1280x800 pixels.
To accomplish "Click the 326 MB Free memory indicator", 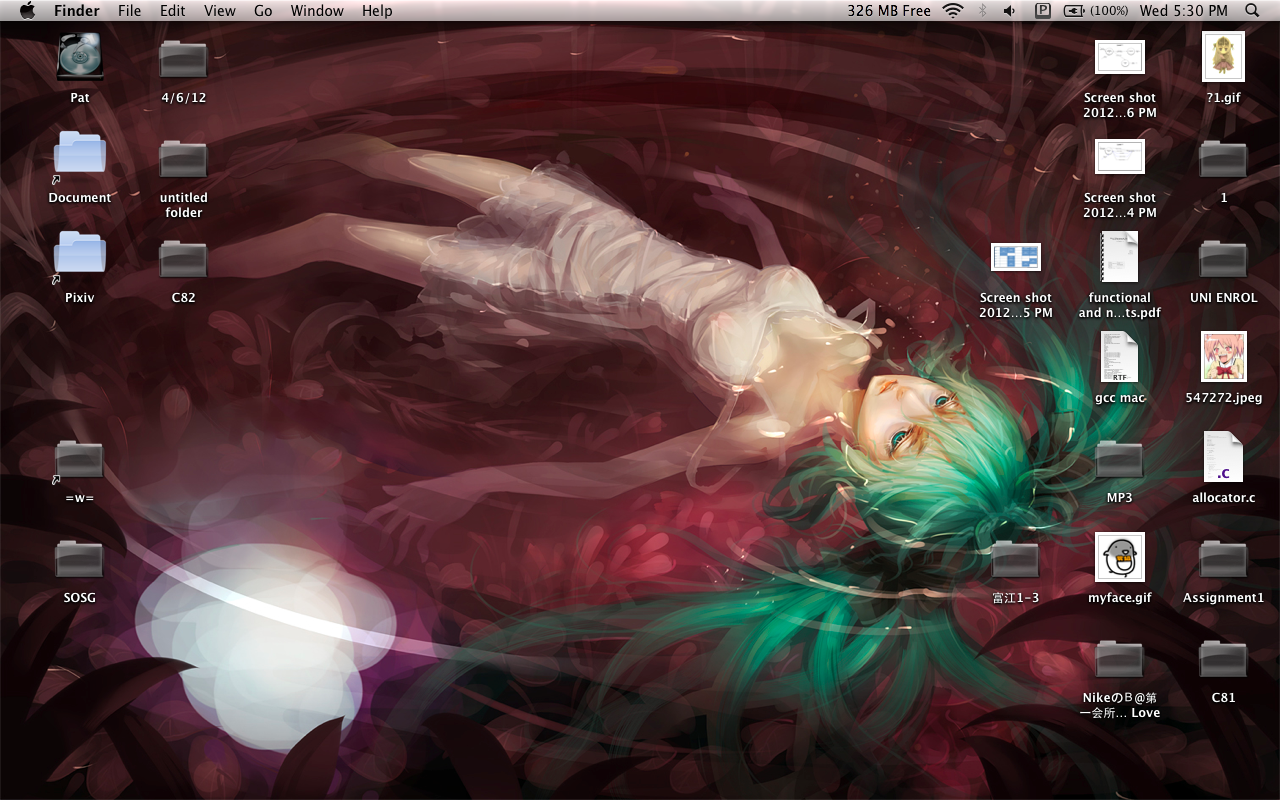I will click(888, 11).
